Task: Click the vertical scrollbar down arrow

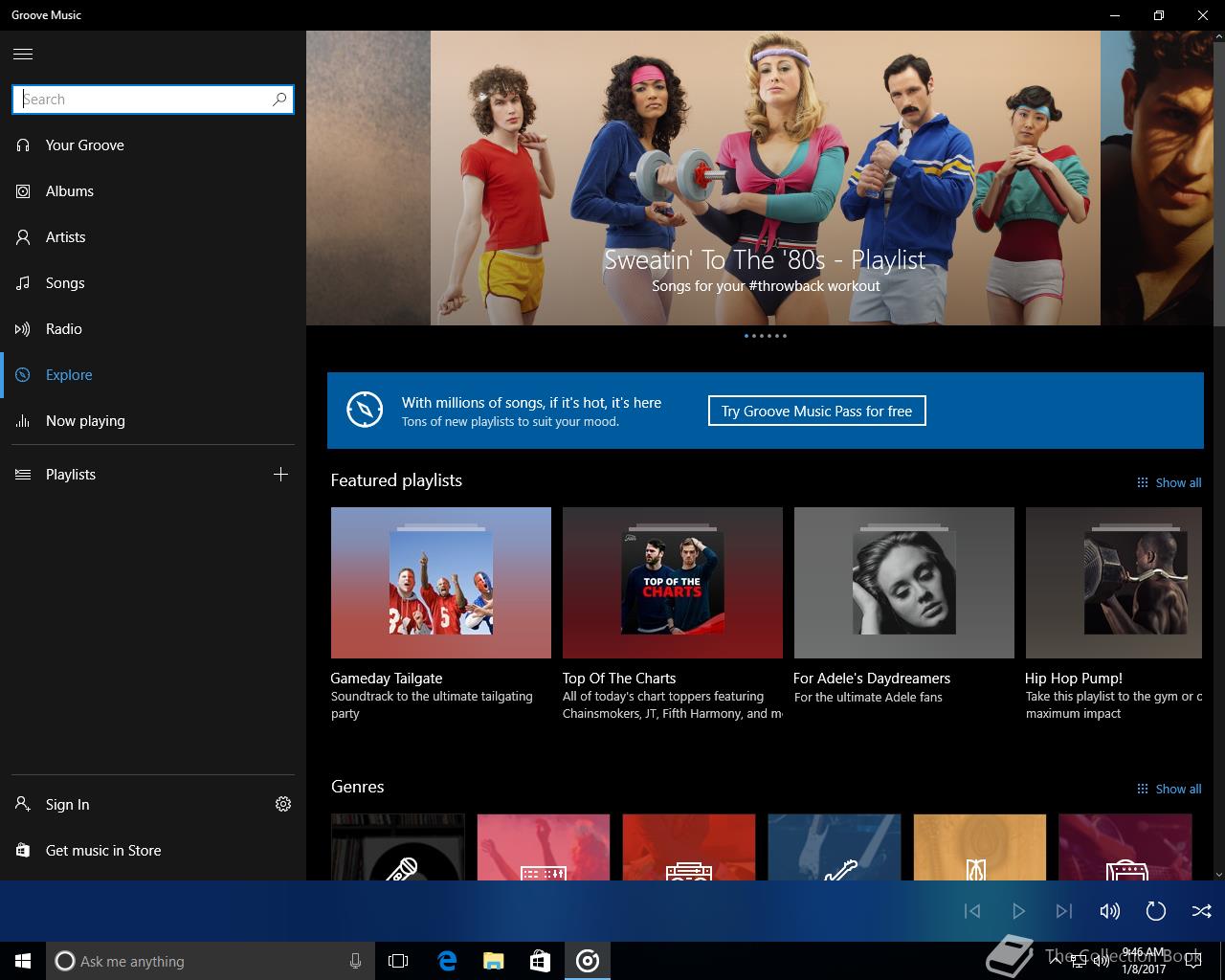Action: [1218, 874]
